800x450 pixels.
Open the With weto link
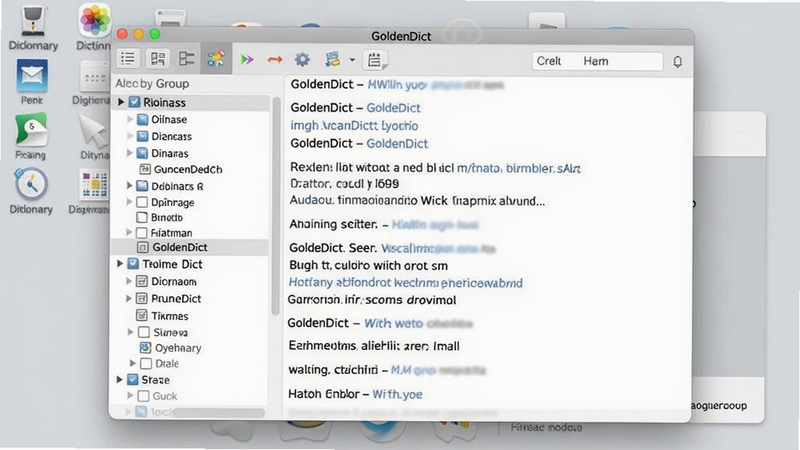[x=393, y=323]
